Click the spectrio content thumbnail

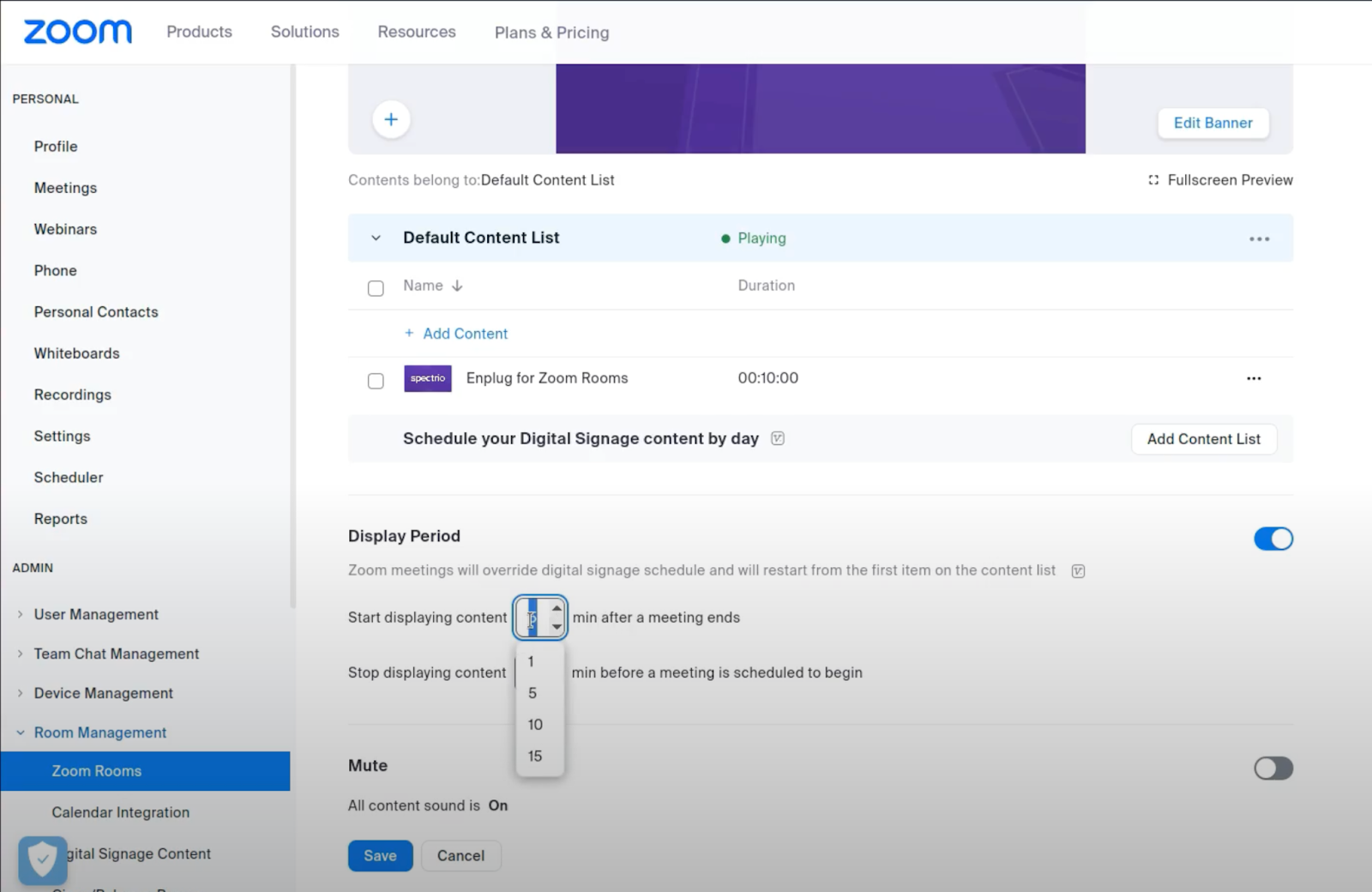[x=428, y=378]
